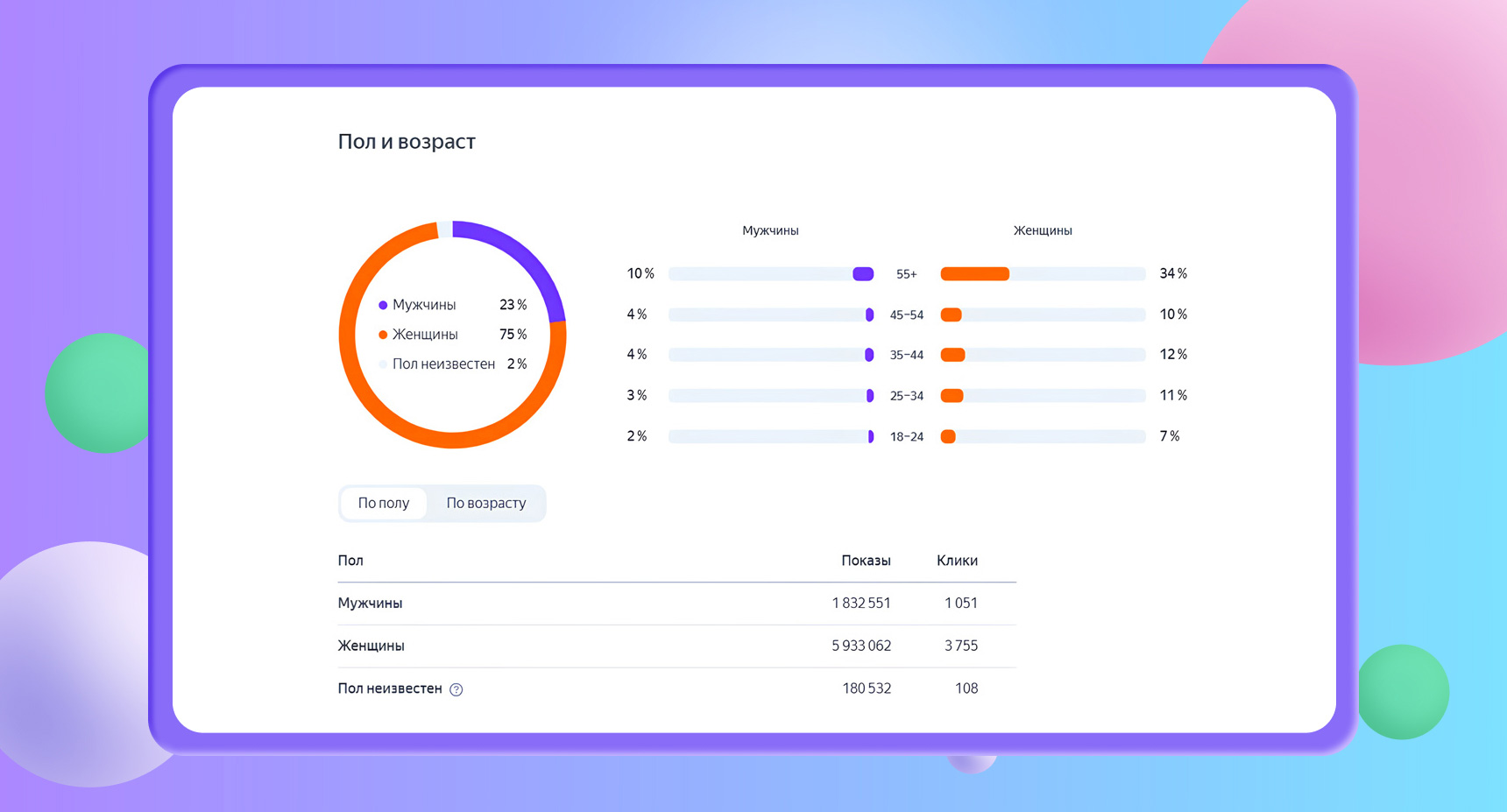The height and width of the screenshot is (812, 1507).
Task: Click the Пол column header
Action: 350,561
